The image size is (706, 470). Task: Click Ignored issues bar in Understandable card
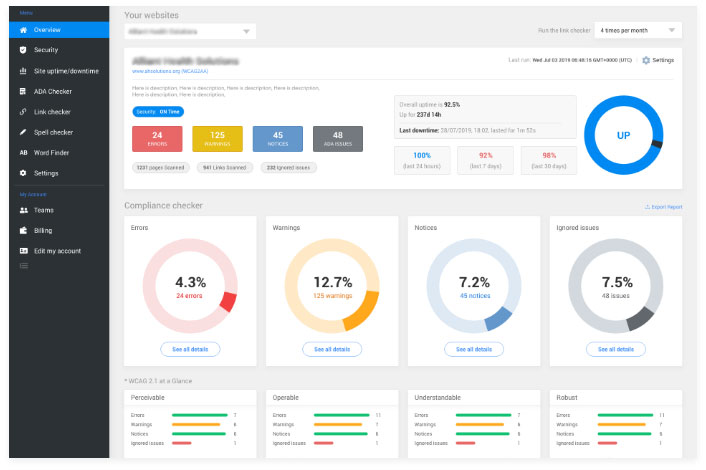click(466, 443)
